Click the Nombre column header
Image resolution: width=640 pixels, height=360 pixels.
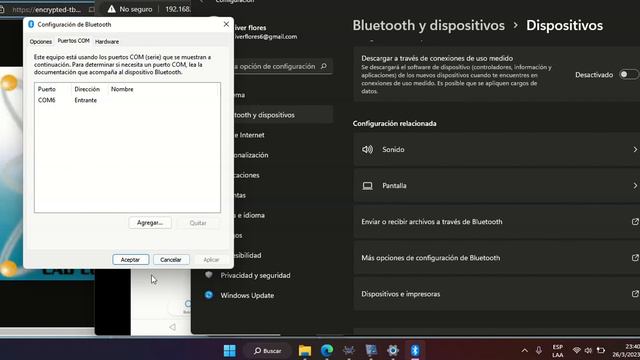(122, 89)
